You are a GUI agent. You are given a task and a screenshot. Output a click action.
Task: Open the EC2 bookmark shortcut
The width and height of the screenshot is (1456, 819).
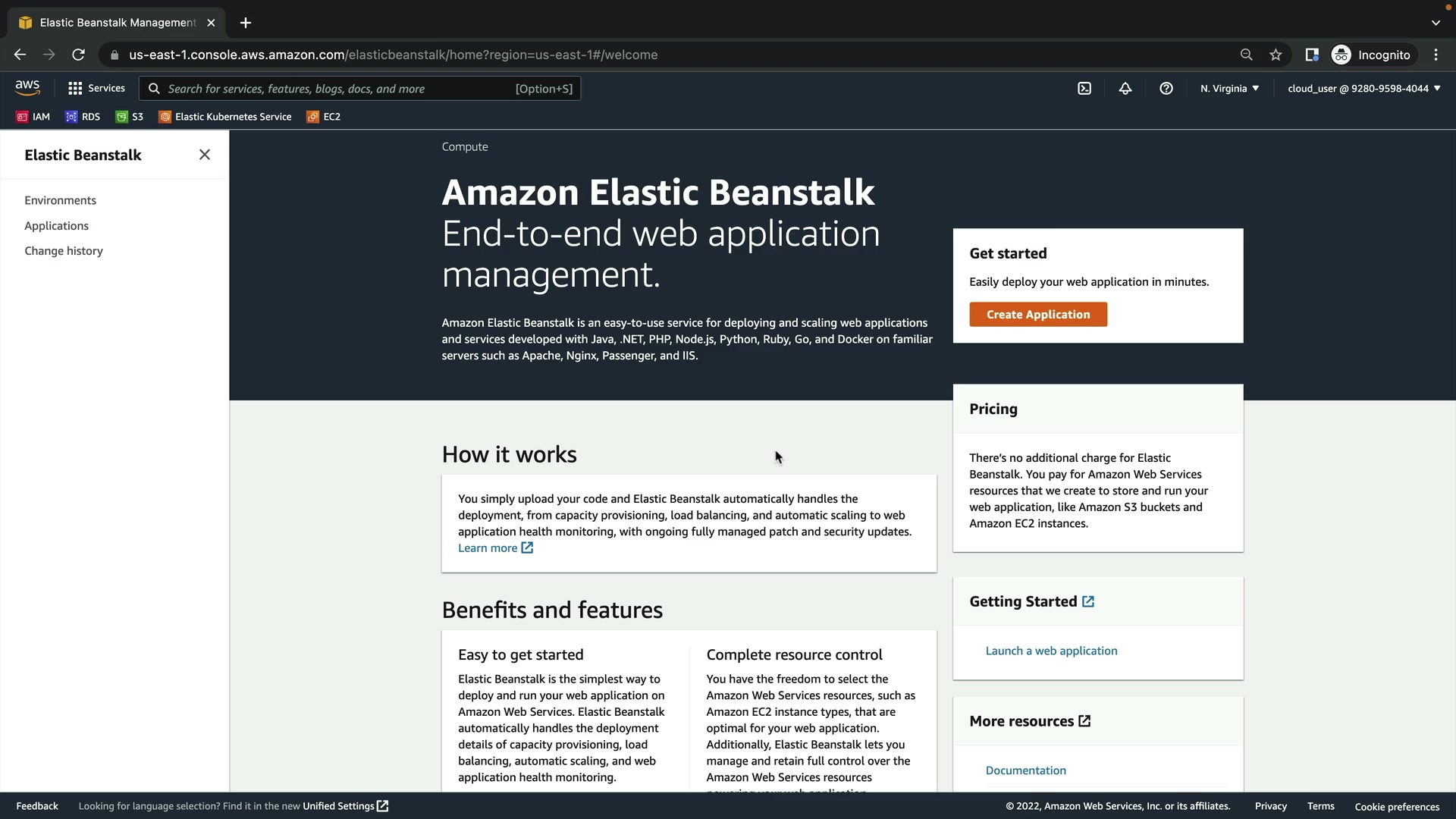[x=324, y=117]
